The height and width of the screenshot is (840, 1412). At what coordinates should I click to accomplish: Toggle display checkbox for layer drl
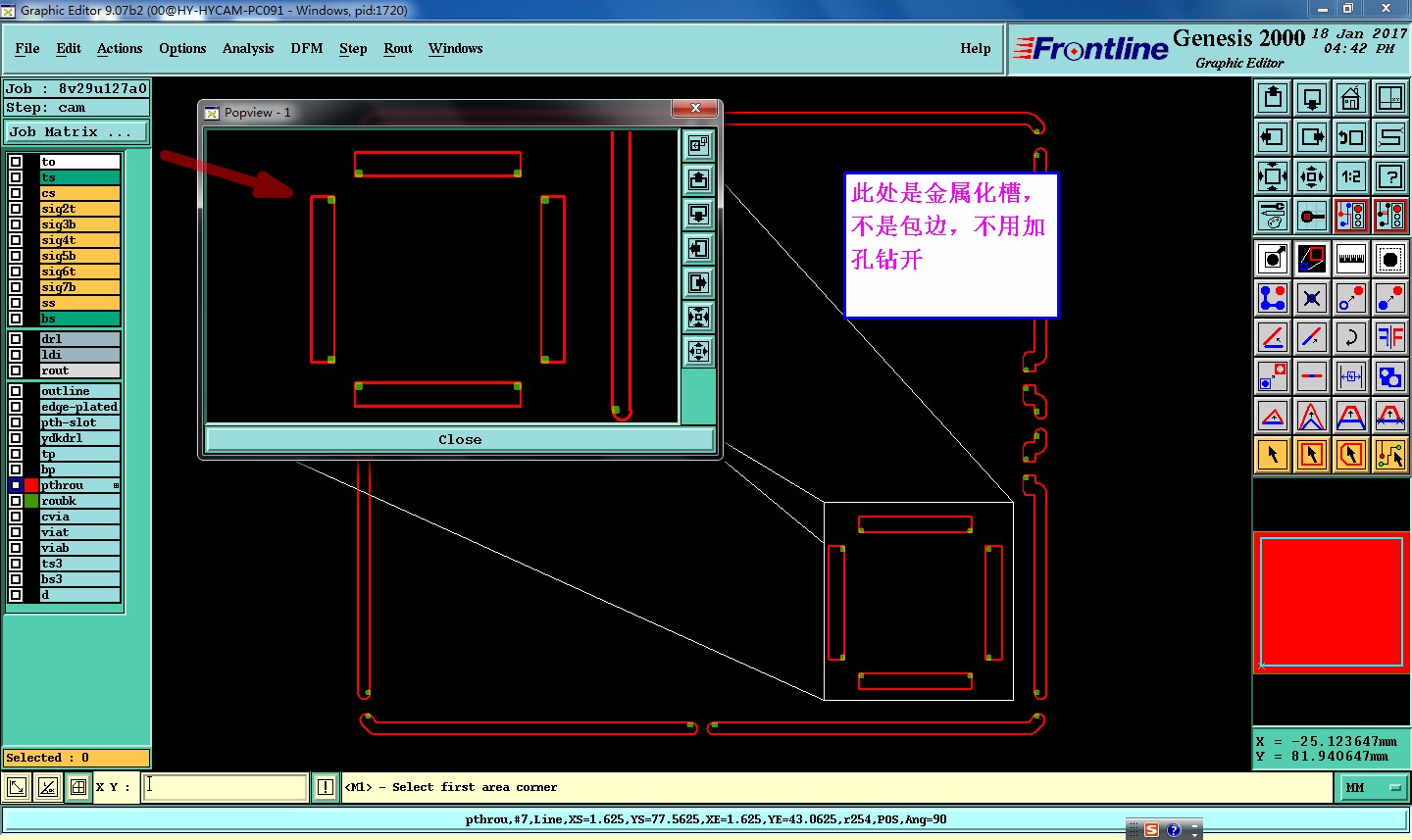16,339
